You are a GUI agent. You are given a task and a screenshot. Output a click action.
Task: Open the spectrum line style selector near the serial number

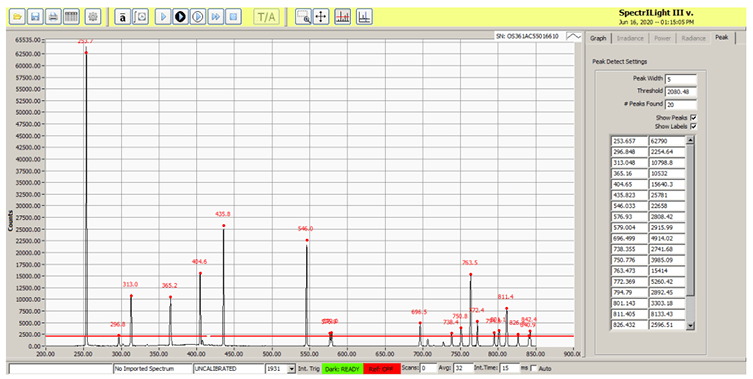click(574, 37)
